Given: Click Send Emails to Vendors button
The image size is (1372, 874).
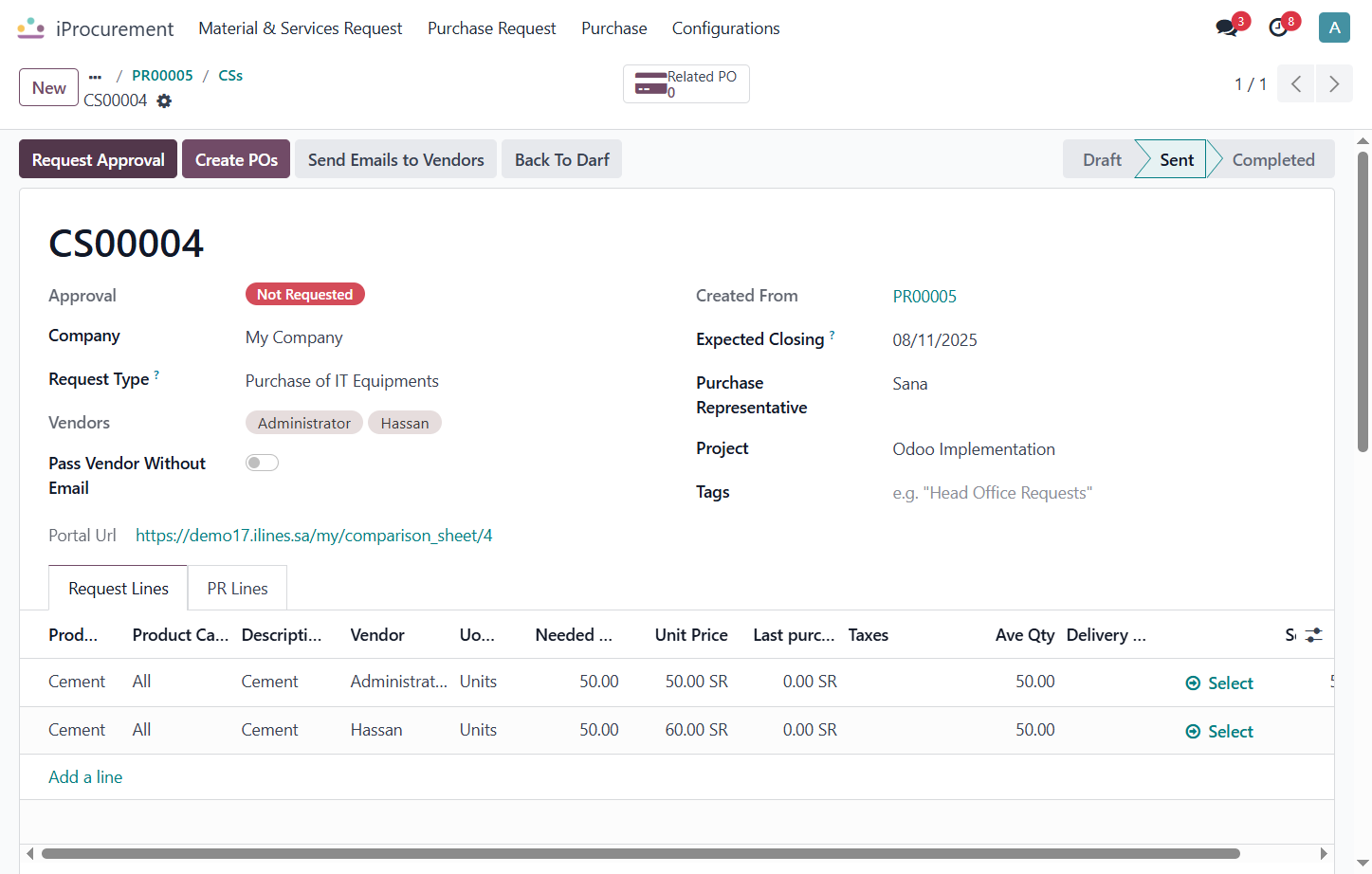Looking at the screenshot, I should click(395, 159).
